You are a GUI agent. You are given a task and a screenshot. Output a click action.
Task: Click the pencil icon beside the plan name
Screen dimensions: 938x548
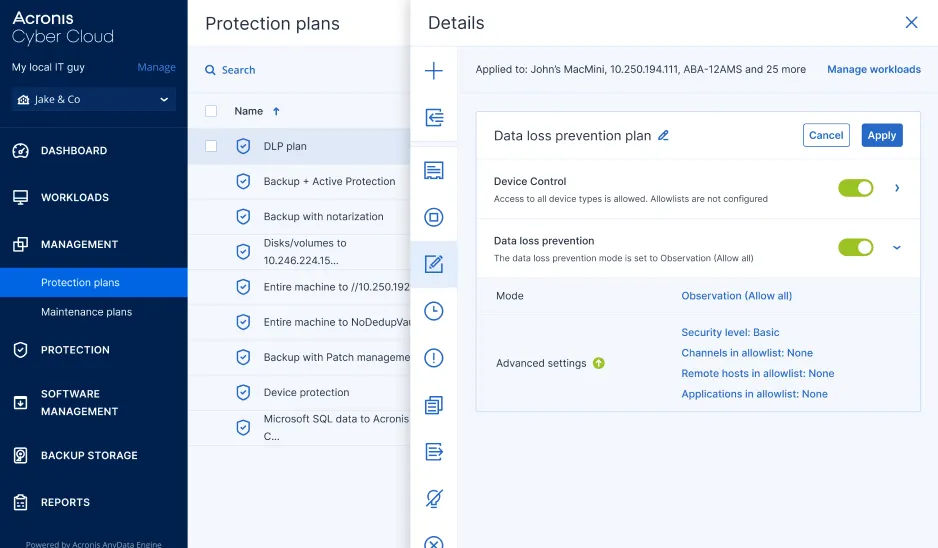click(x=663, y=135)
